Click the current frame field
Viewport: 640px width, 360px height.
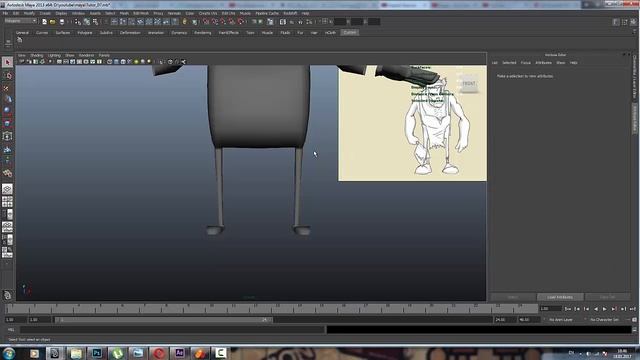pos(550,309)
